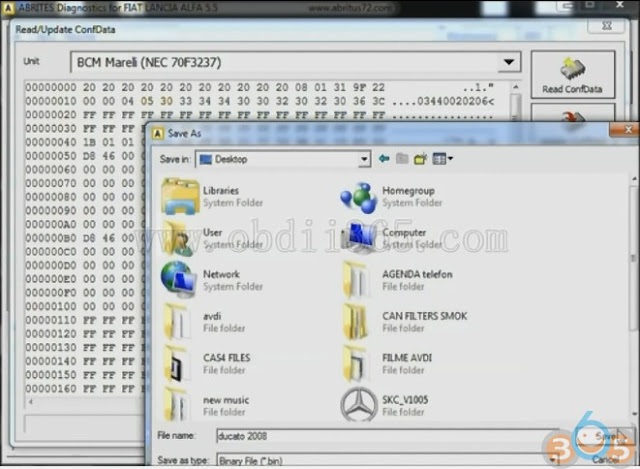Click the scroll left arrow under hex view
Viewport: 640px width, 469px height.
(31, 402)
